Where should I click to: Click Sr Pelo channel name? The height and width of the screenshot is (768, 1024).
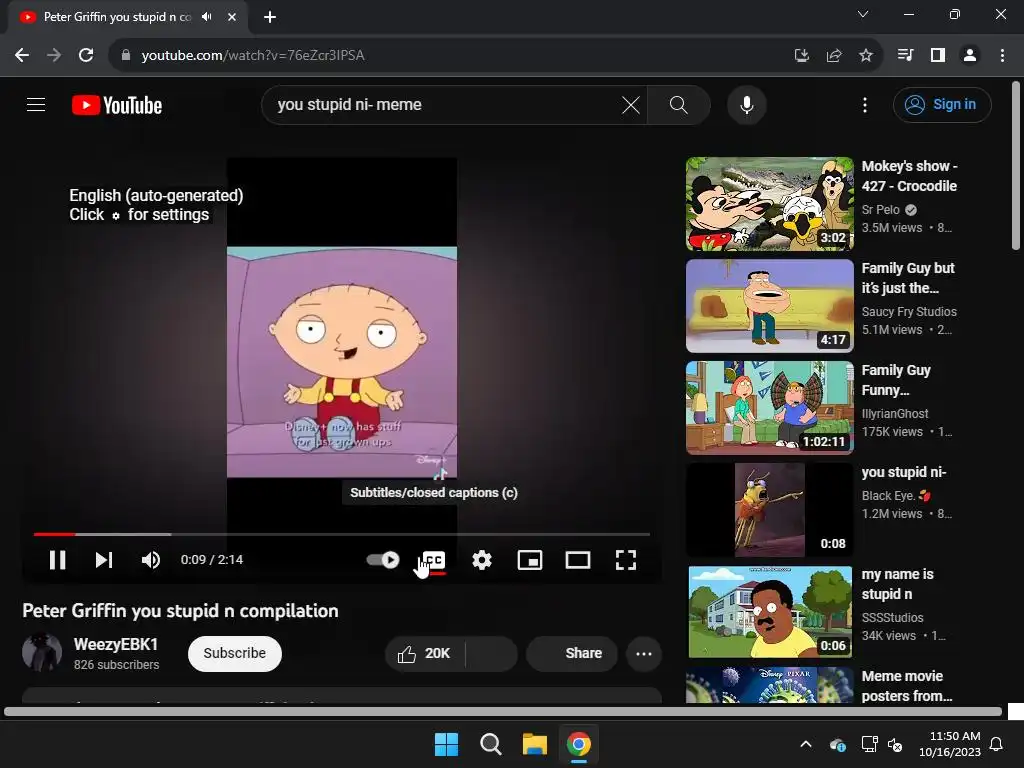[880, 210]
